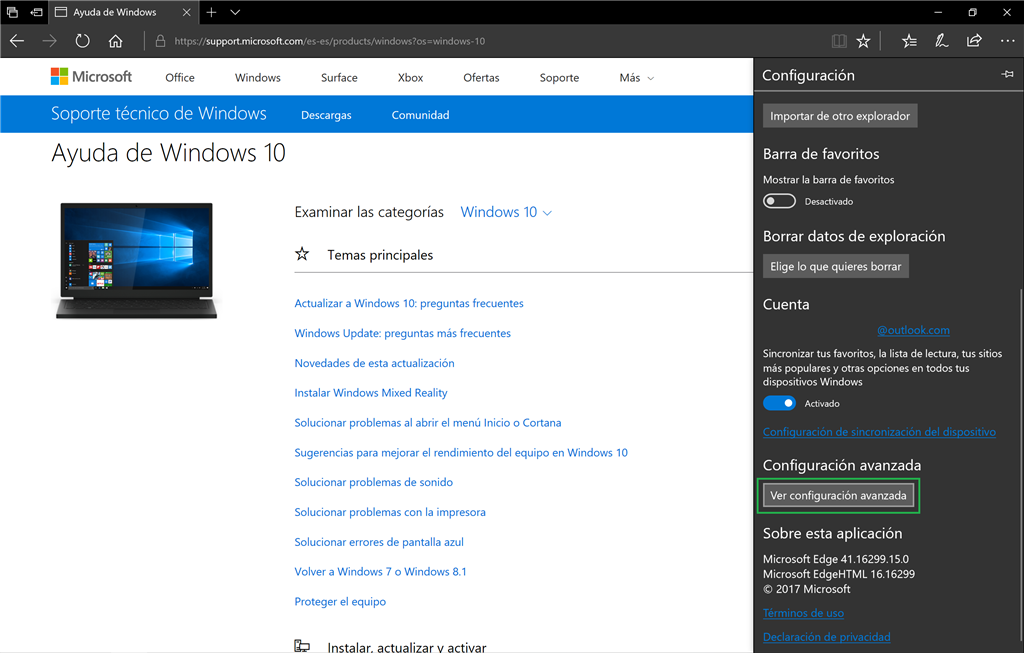
Task: Open Declaración de privacidad link
Action: click(x=826, y=637)
